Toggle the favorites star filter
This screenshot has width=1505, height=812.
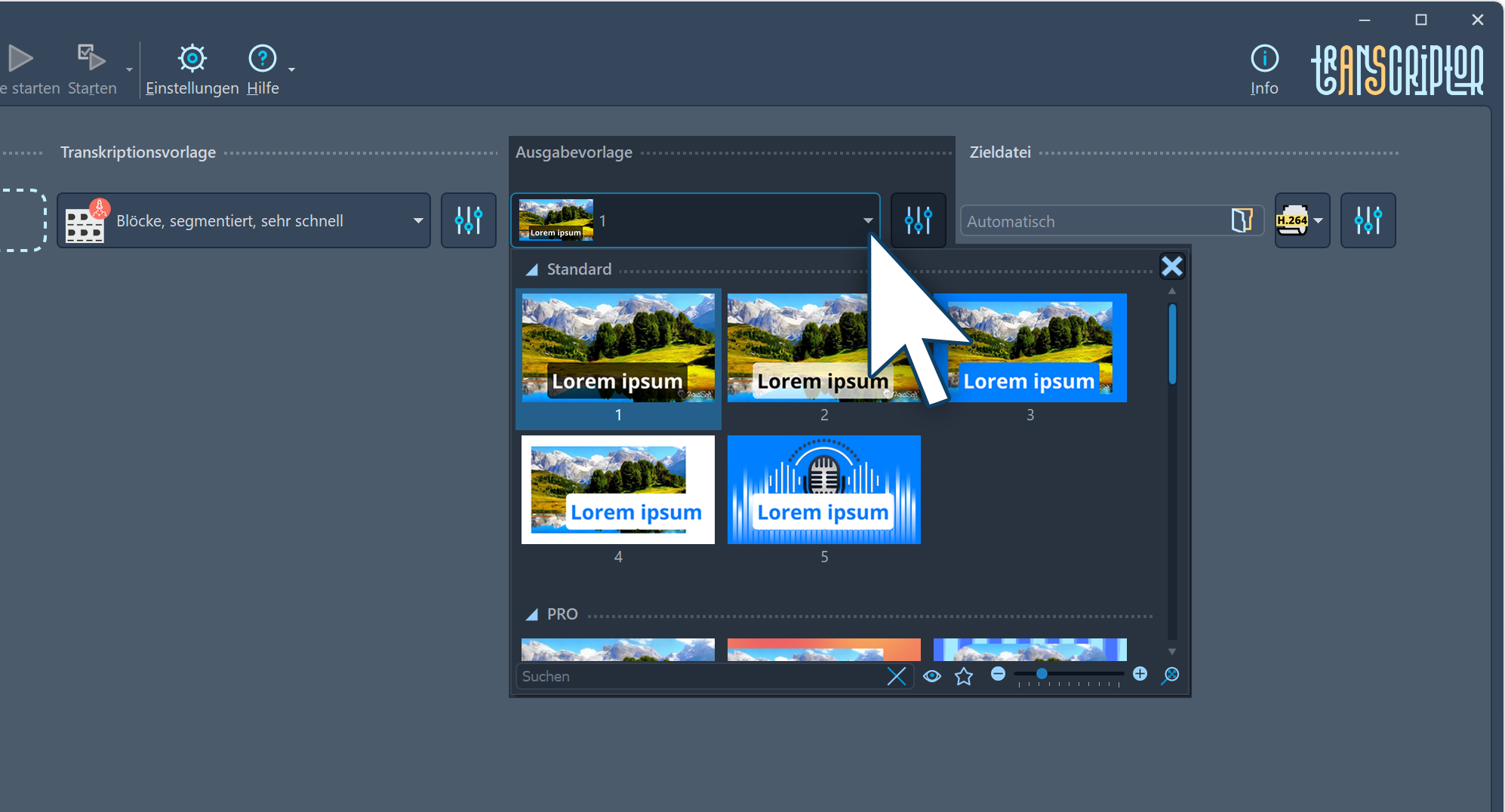[964, 676]
